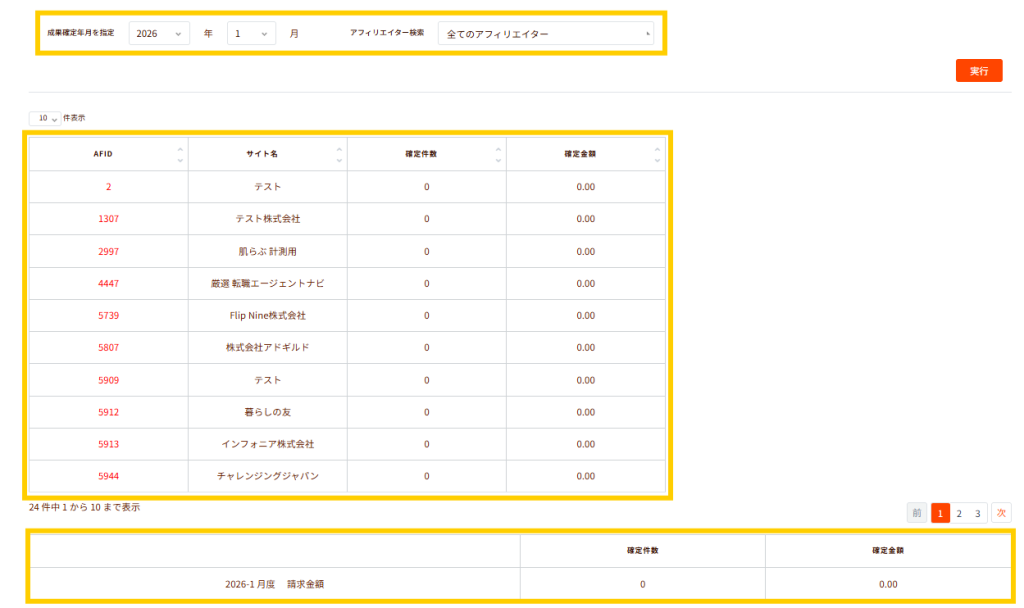The image size is (1024, 608).
Task: Change the 10件表示 rows-per-page selector
Action: pyautogui.click(x=45, y=118)
